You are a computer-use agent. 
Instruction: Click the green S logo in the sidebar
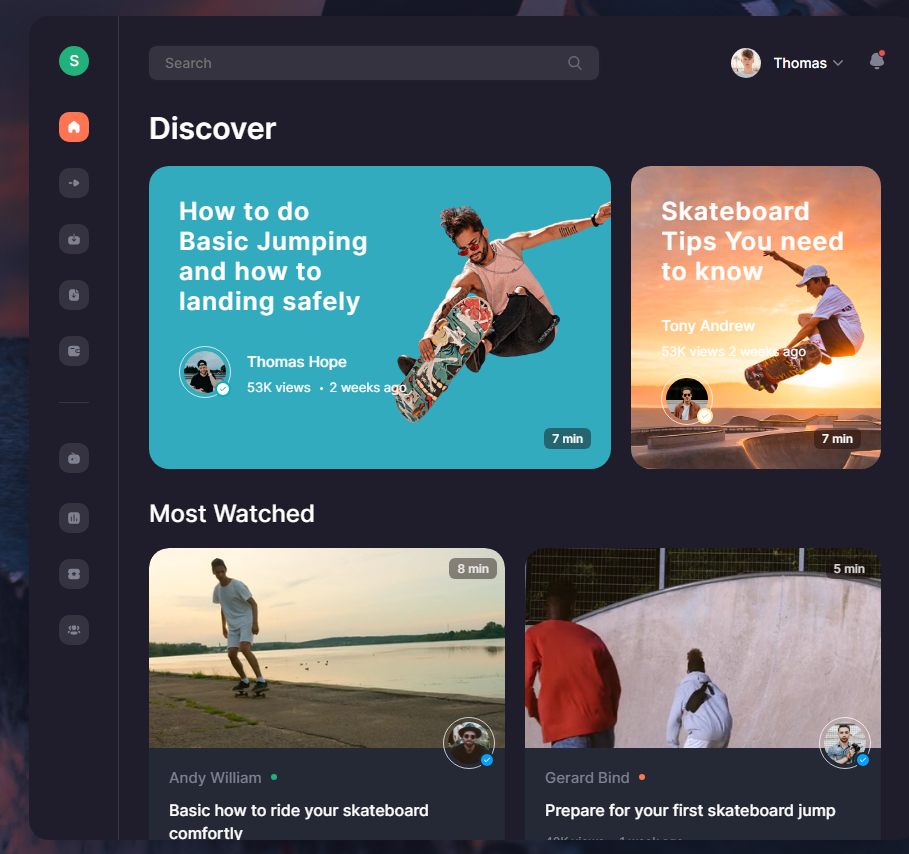click(74, 61)
